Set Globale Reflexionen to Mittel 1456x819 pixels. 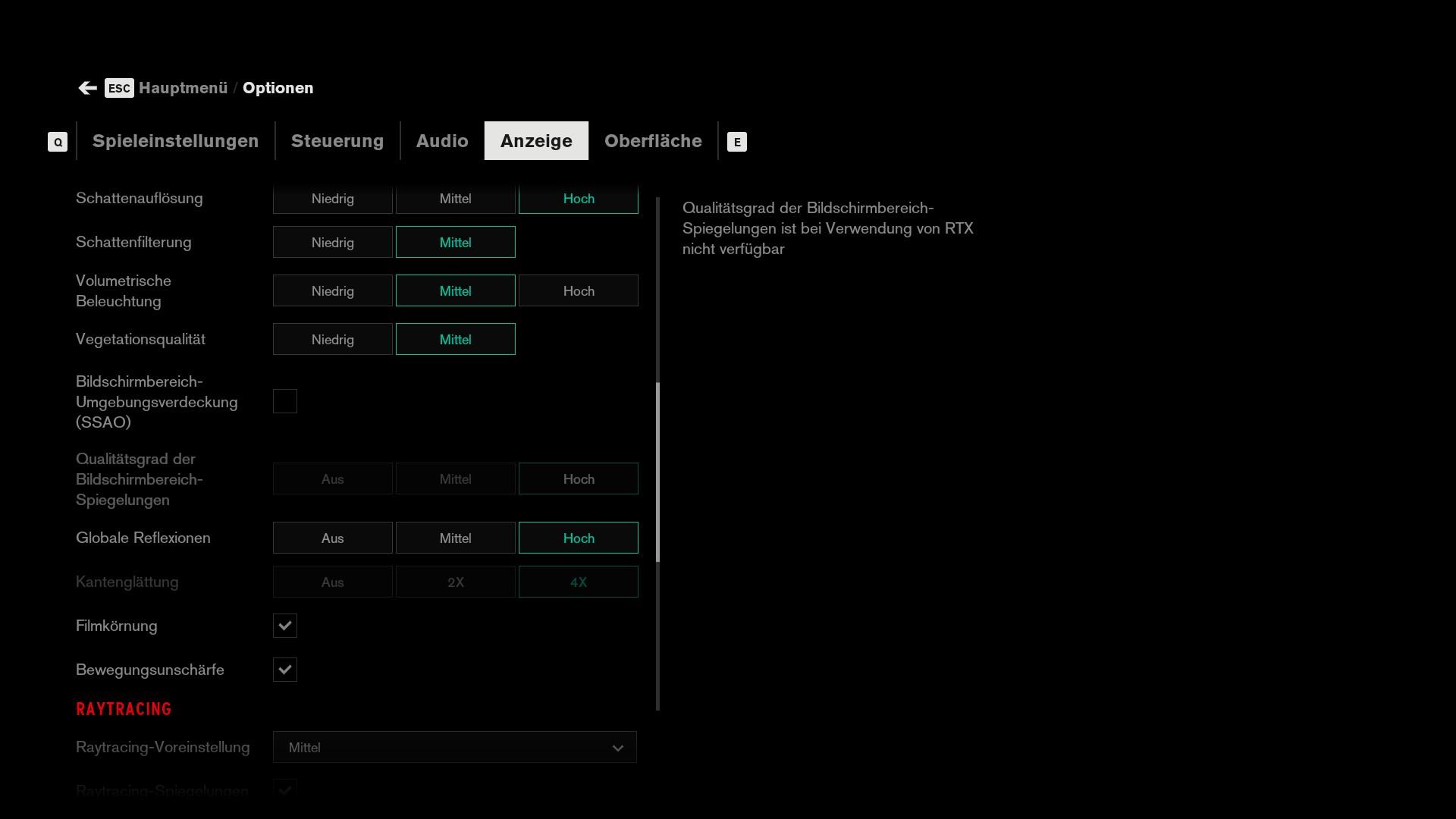pos(456,538)
